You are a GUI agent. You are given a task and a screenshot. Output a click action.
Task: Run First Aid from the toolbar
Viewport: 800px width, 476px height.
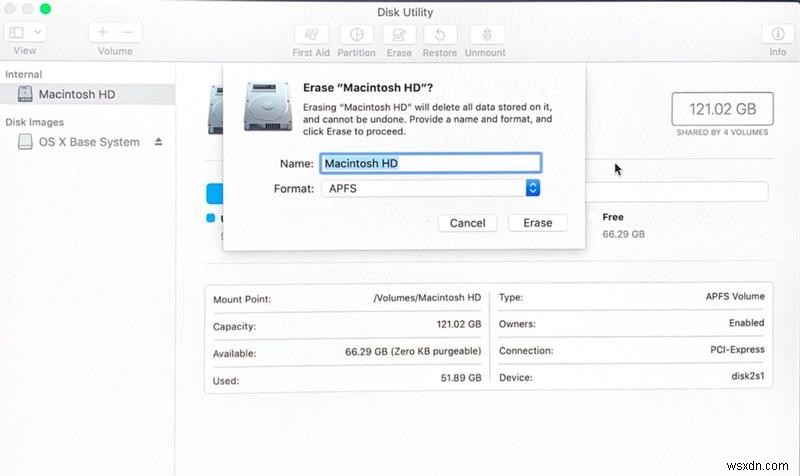pyautogui.click(x=311, y=34)
